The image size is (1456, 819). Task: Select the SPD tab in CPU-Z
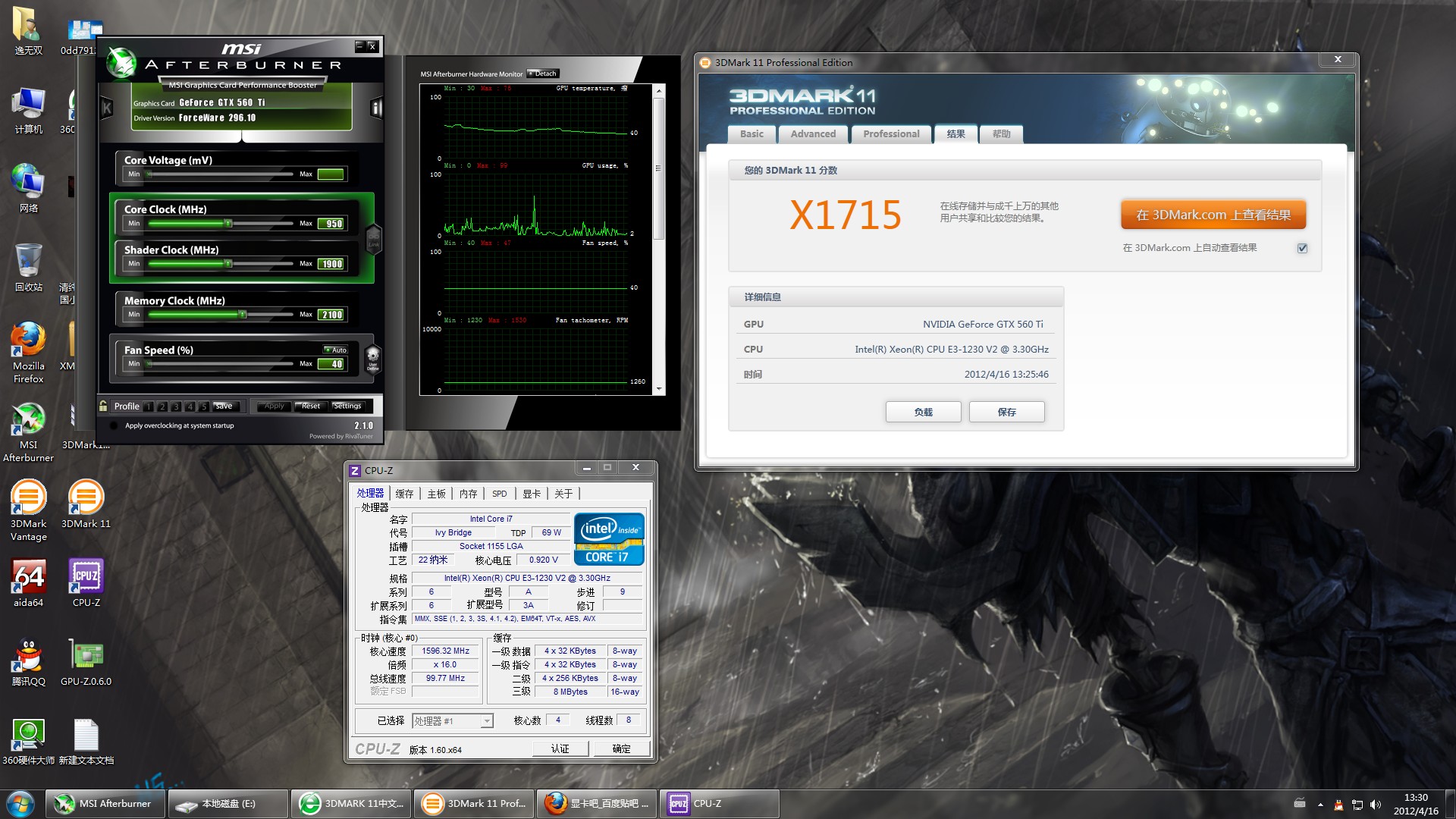499,494
